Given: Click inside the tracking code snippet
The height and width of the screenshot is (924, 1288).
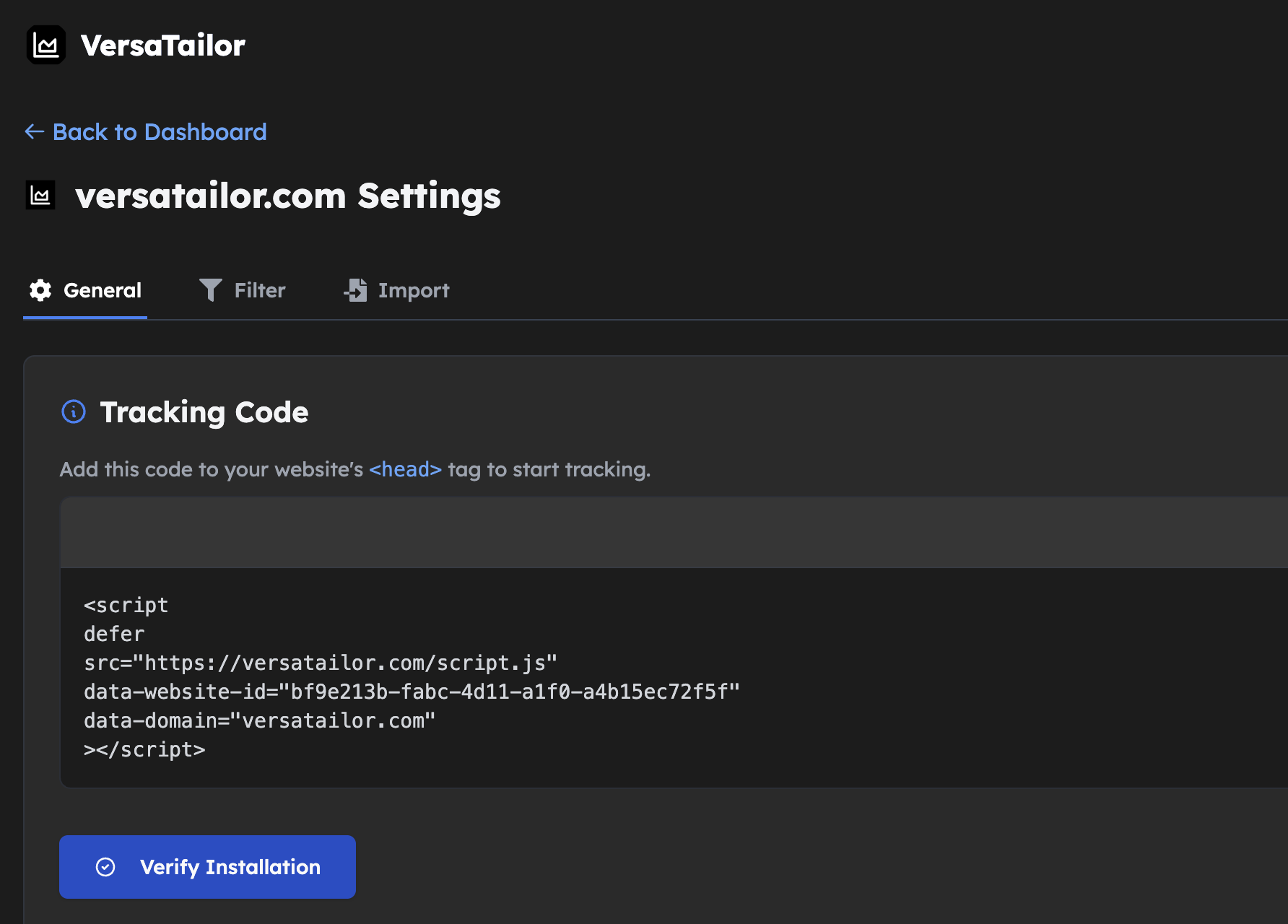Looking at the screenshot, I should (361, 676).
